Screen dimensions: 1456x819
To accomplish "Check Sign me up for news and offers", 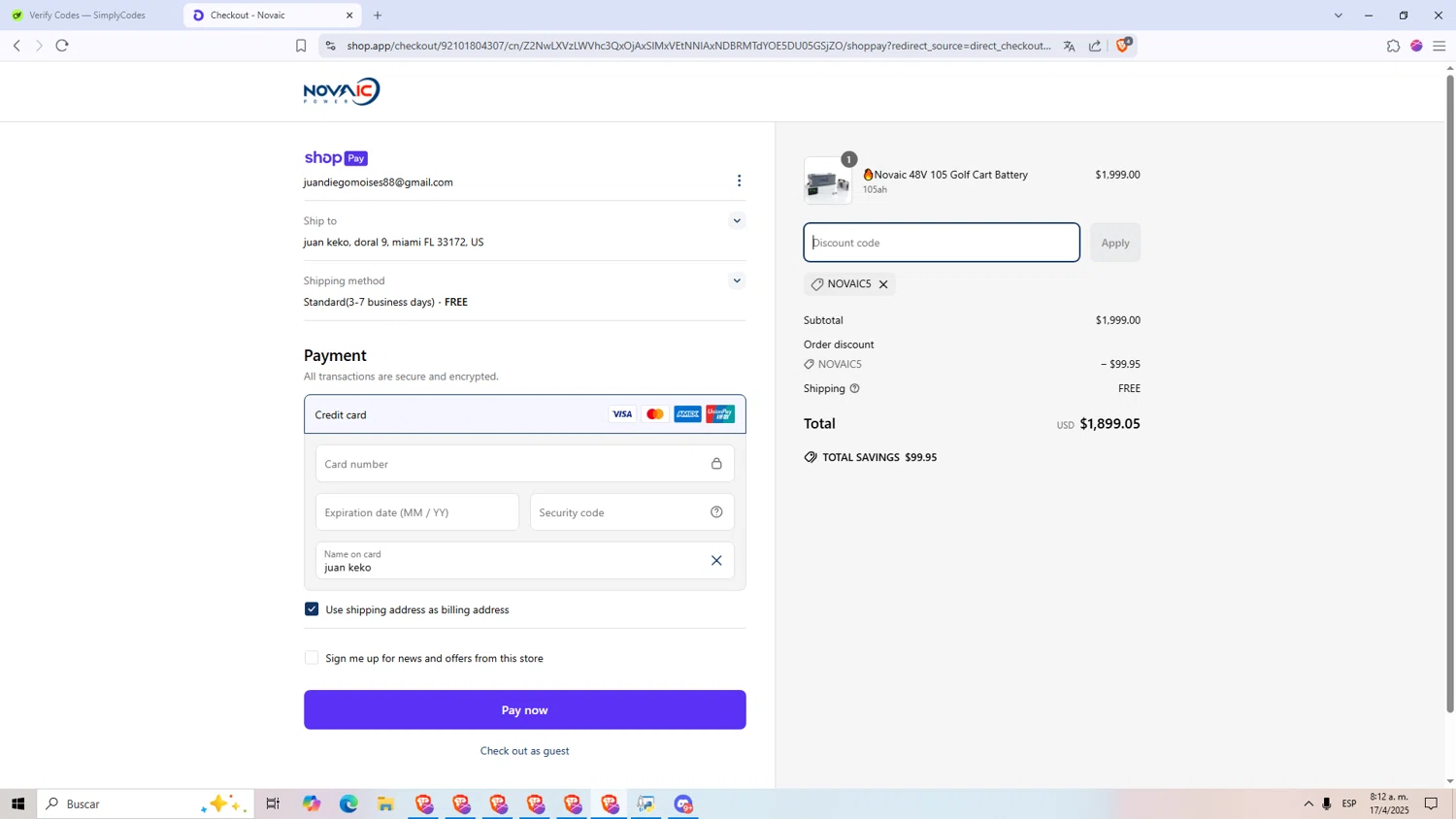I will click(312, 658).
